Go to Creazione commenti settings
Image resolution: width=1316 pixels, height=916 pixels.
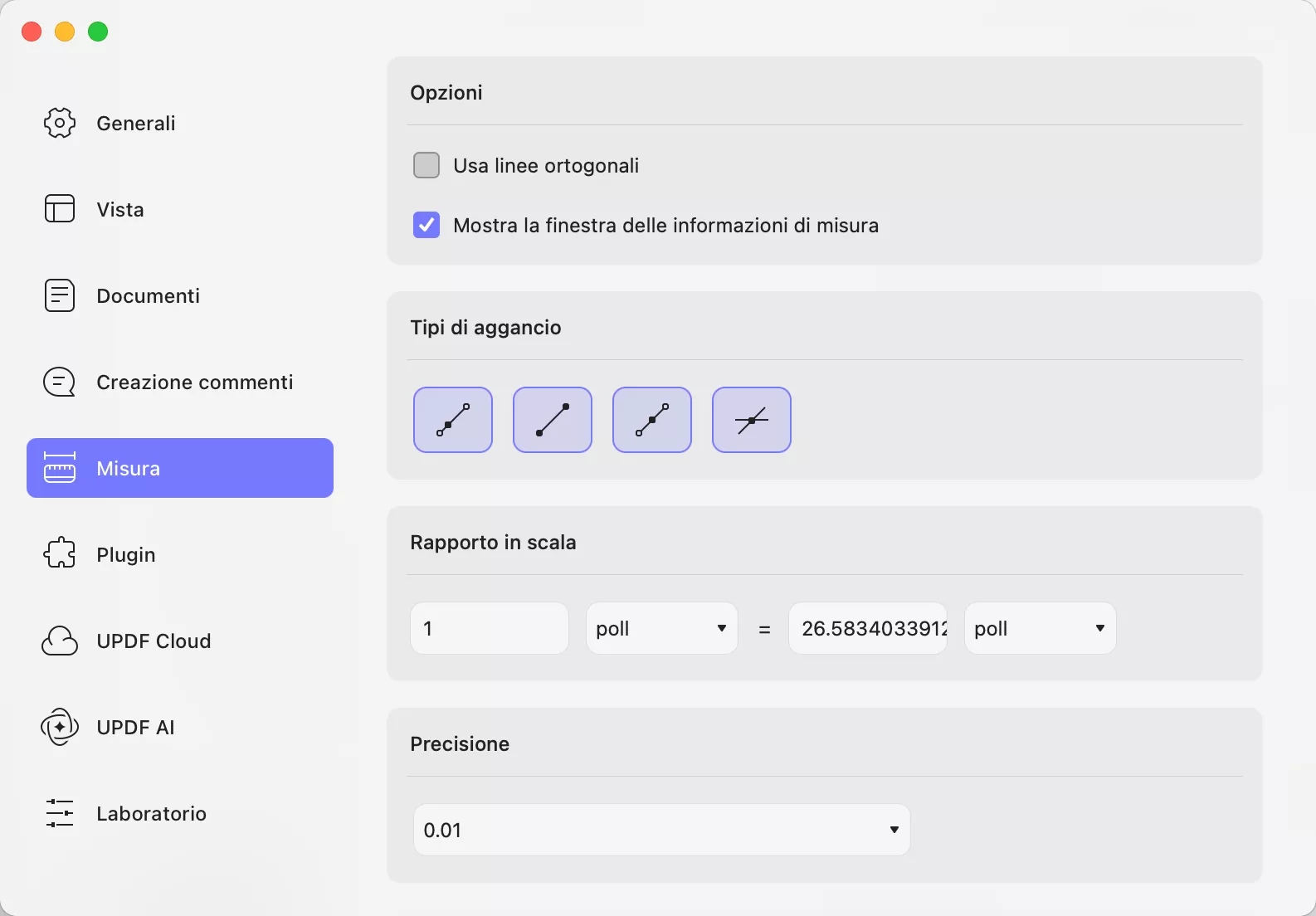pyautogui.click(x=194, y=382)
